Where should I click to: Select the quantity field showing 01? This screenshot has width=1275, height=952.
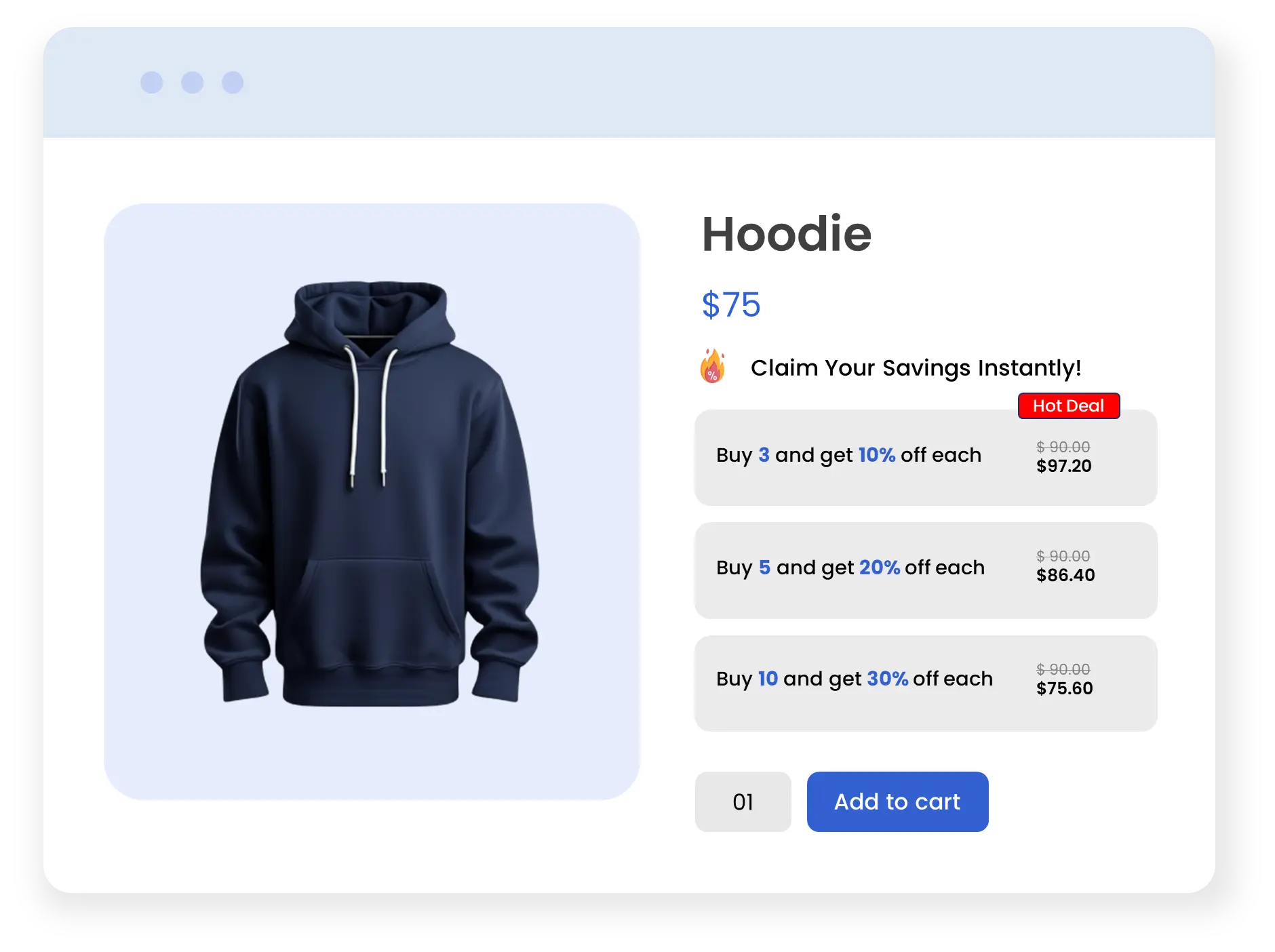point(743,801)
